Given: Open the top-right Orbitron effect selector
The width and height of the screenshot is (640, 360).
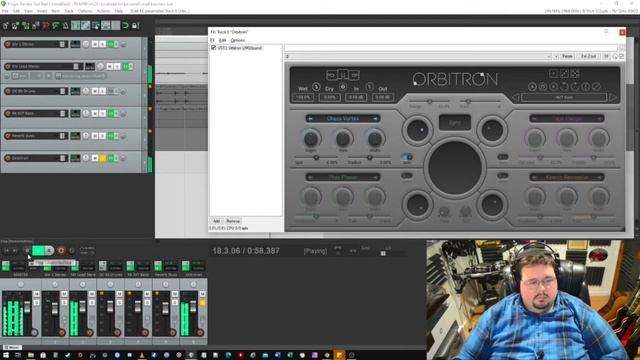Looking at the screenshot, I should 567,118.
